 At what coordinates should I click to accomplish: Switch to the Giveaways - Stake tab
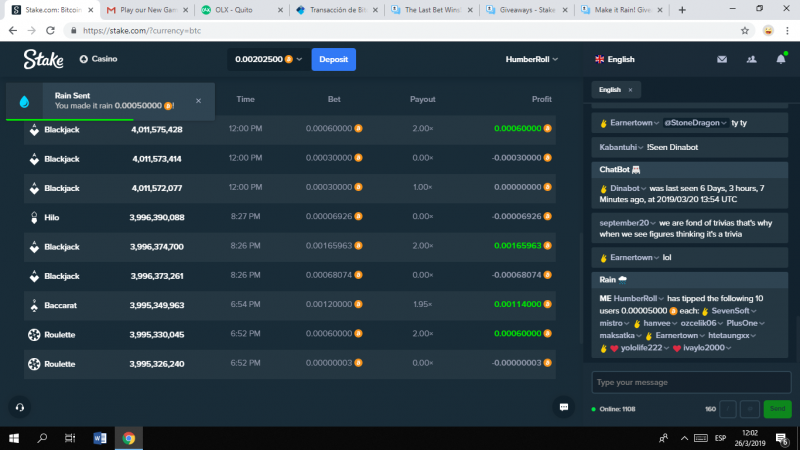[527, 10]
